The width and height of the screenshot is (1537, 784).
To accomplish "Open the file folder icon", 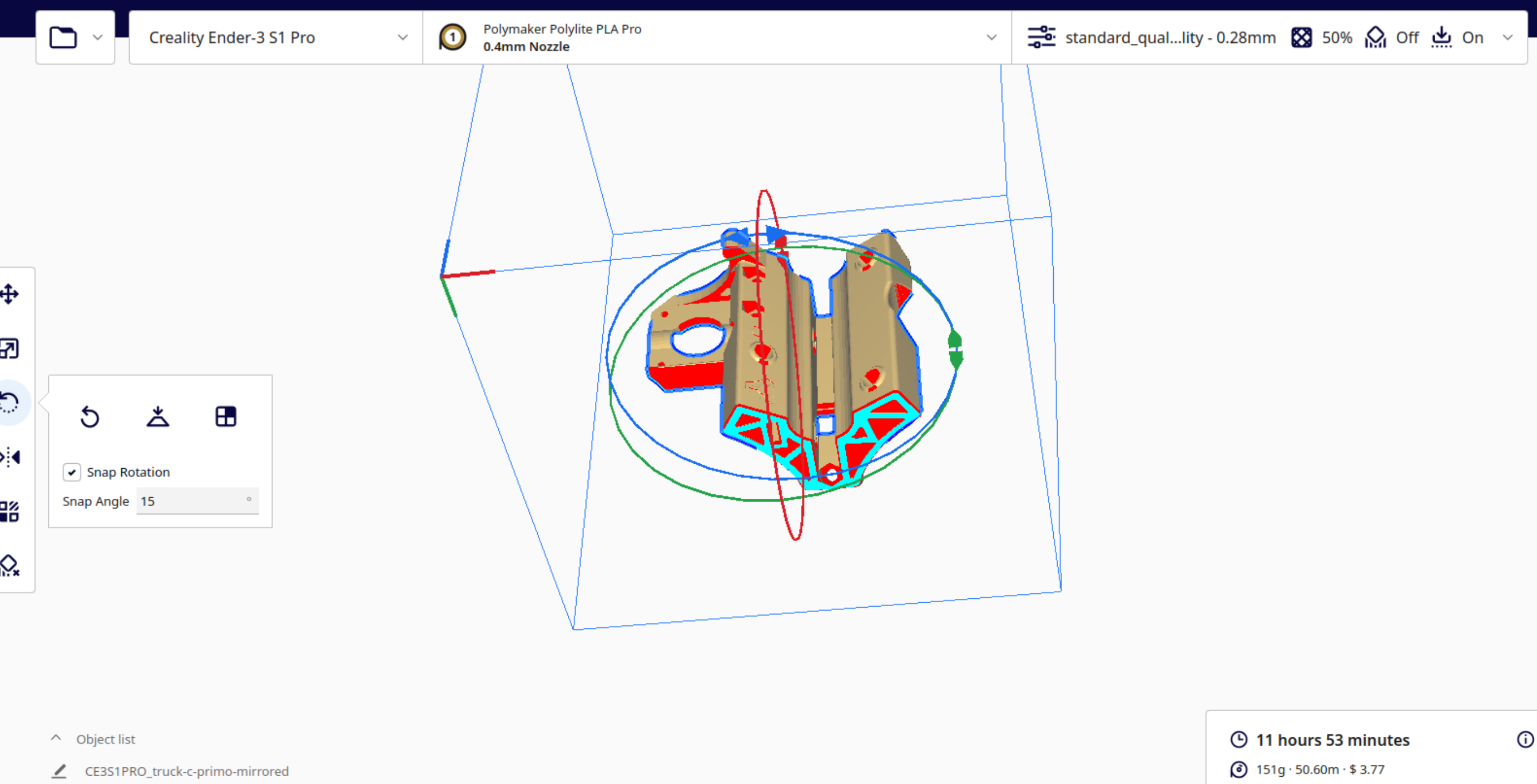I will (63, 38).
